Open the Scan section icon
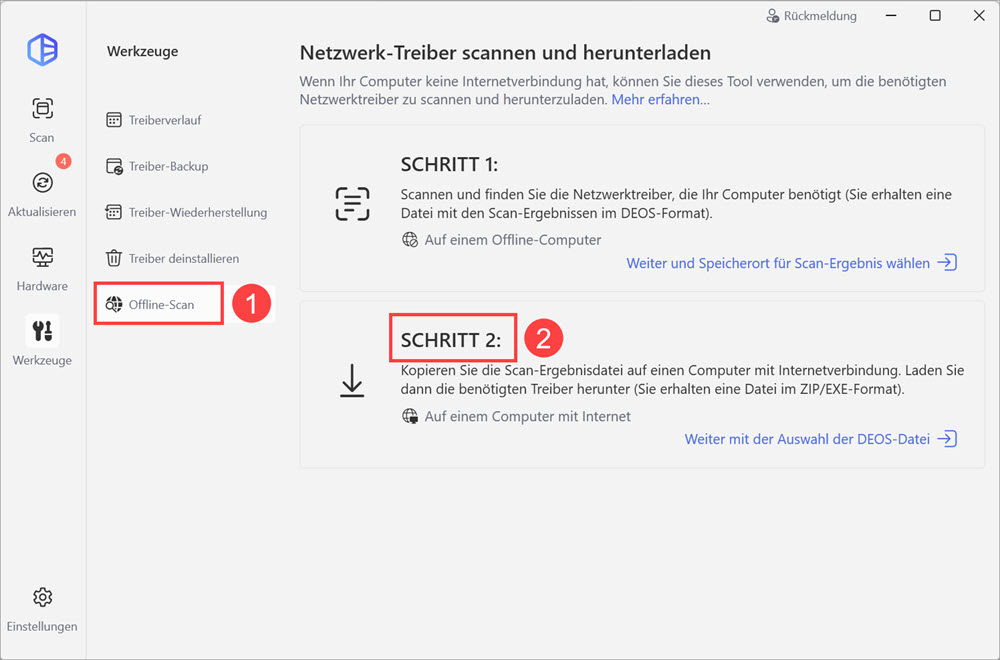 42,108
